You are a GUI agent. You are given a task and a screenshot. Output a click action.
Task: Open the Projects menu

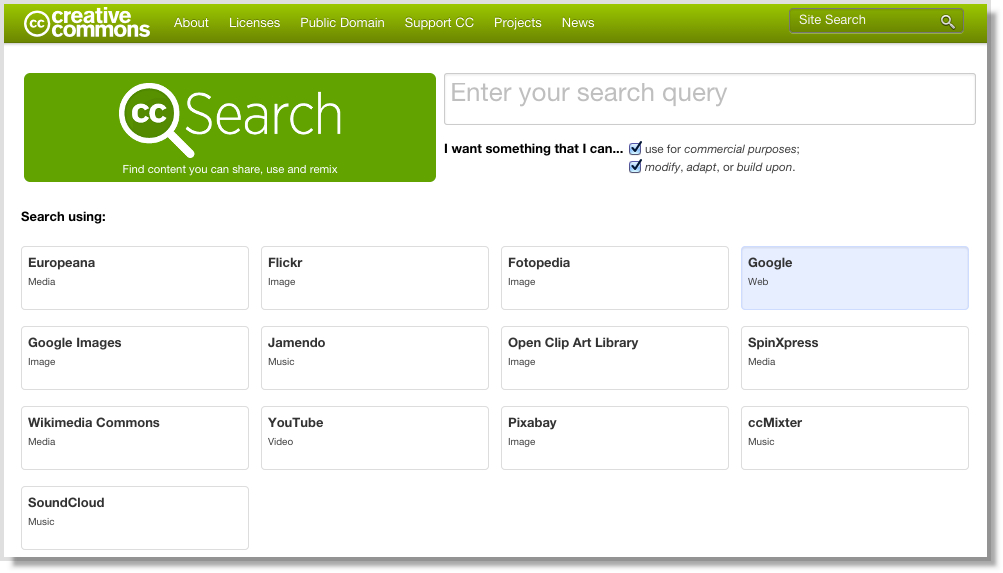pyautogui.click(x=517, y=22)
